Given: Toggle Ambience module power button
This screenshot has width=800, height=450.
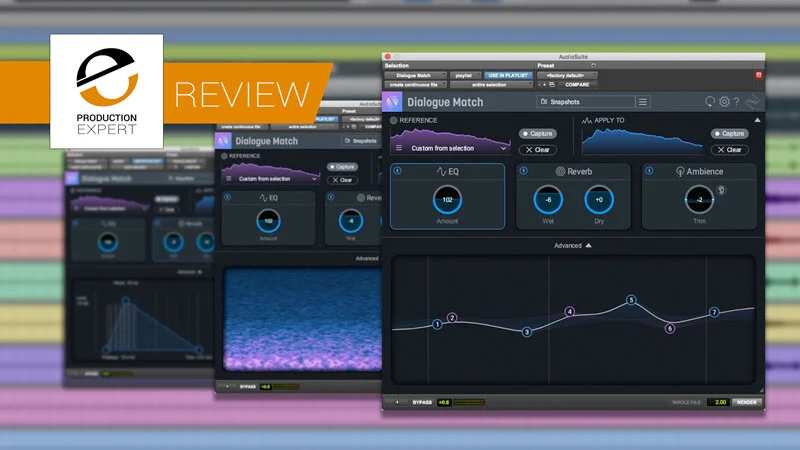Looking at the screenshot, I should 649,171.
